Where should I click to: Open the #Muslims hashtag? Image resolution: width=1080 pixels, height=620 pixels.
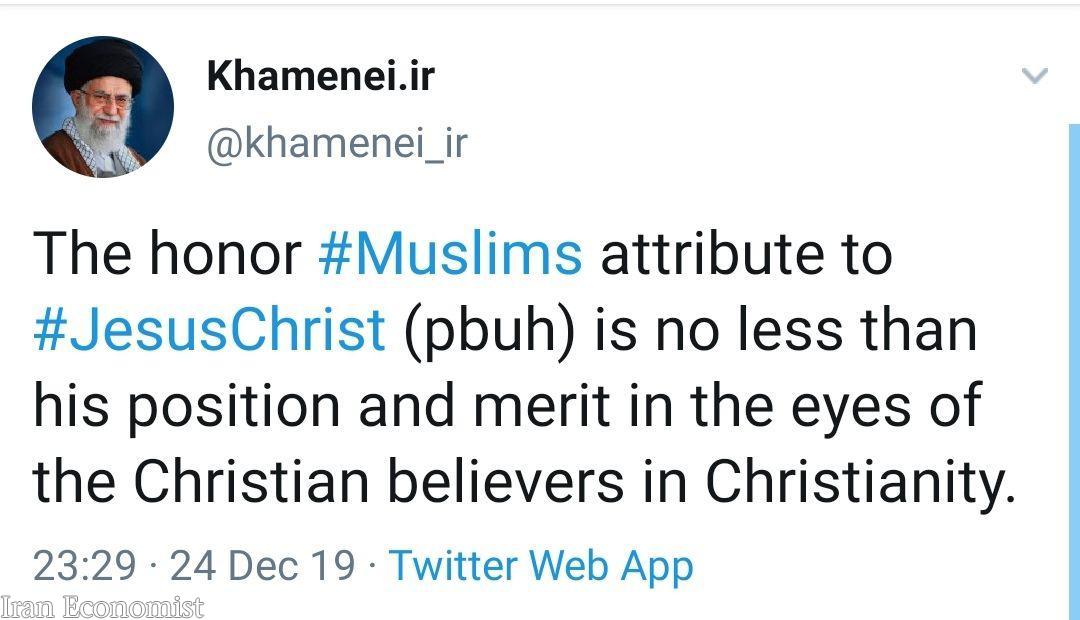[x=450, y=254]
